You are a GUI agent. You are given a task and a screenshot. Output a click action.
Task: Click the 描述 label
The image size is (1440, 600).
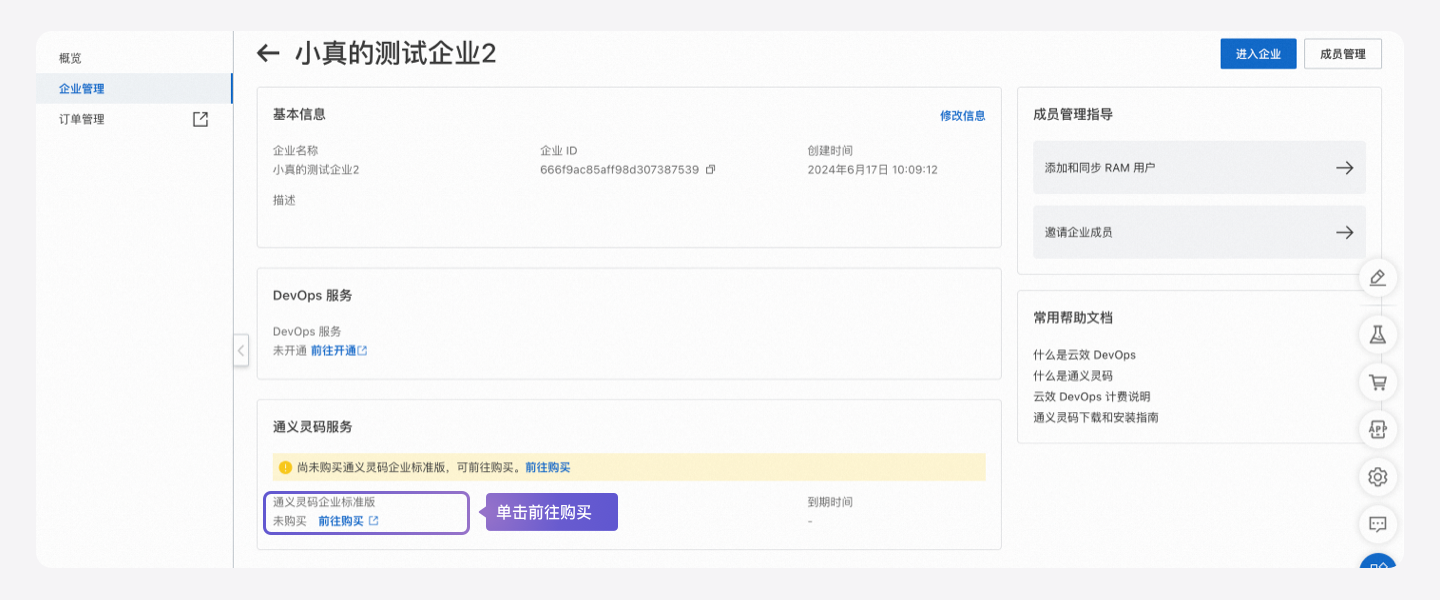pos(284,200)
